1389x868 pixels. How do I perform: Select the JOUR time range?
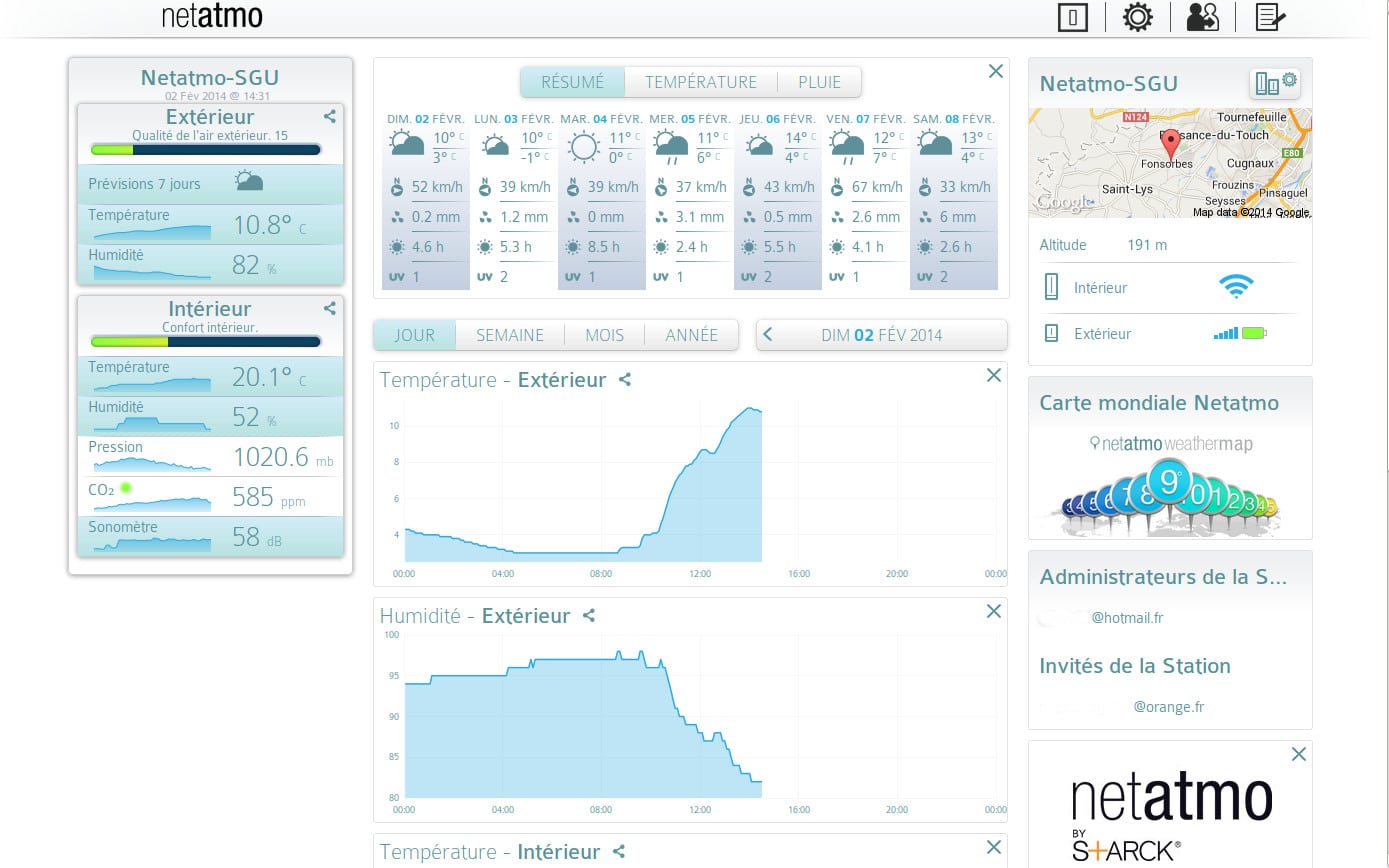[x=415, y=335]
